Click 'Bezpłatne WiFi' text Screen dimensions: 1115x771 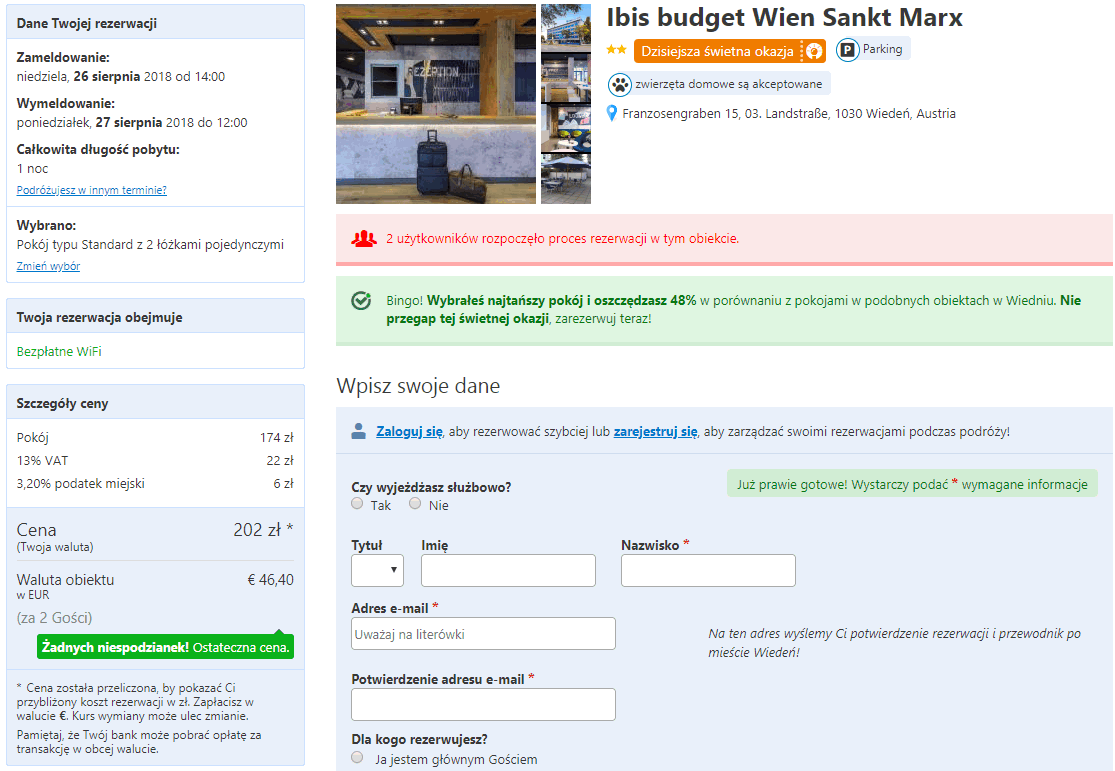59,351
